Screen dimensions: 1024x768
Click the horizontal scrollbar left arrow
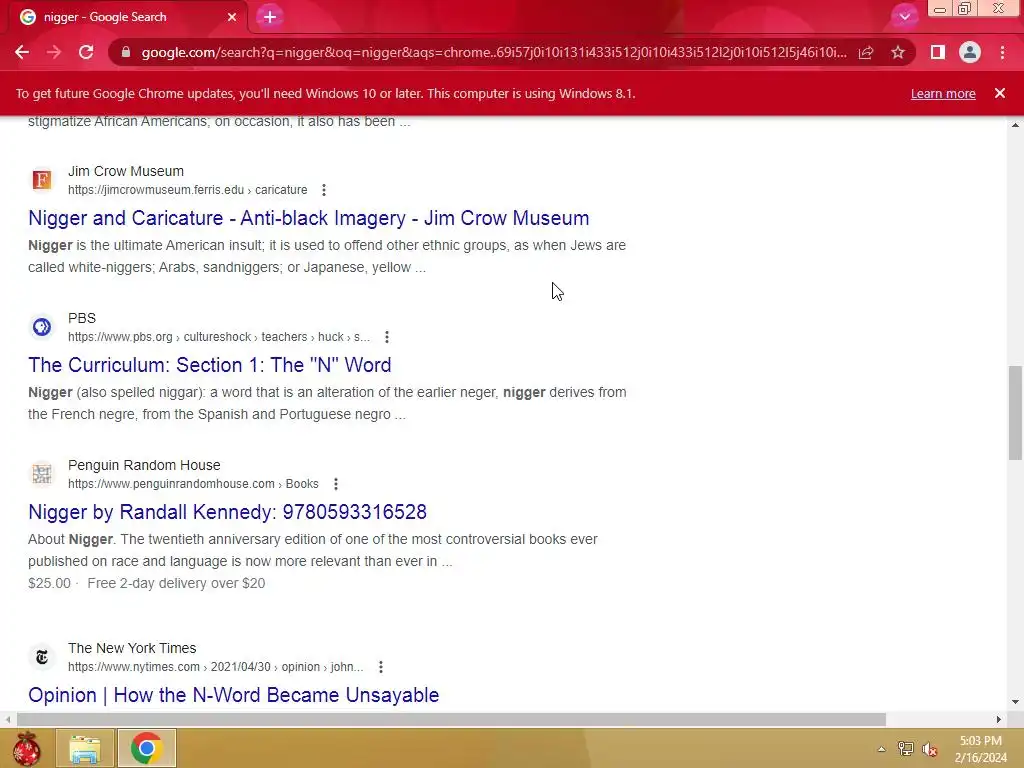(7, 720)
